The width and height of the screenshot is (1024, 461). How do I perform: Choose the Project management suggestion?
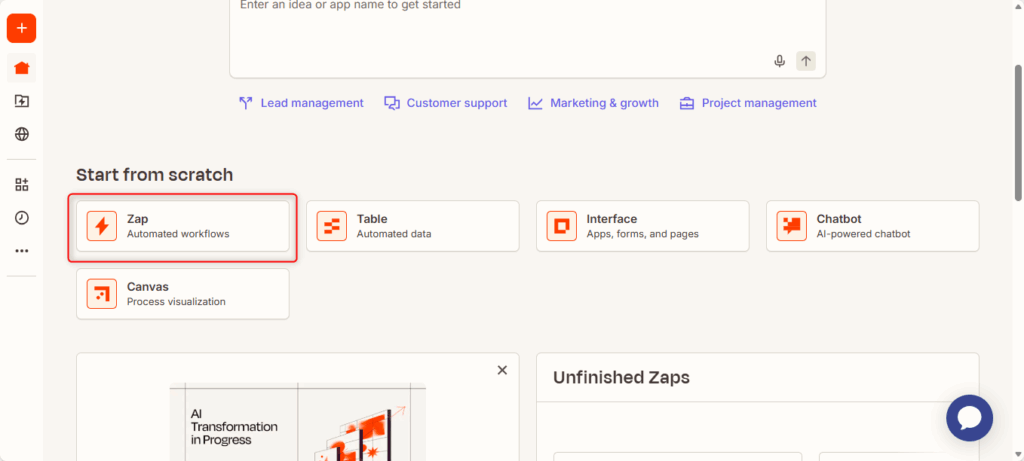pyautogui.click(x=747, y=103)
